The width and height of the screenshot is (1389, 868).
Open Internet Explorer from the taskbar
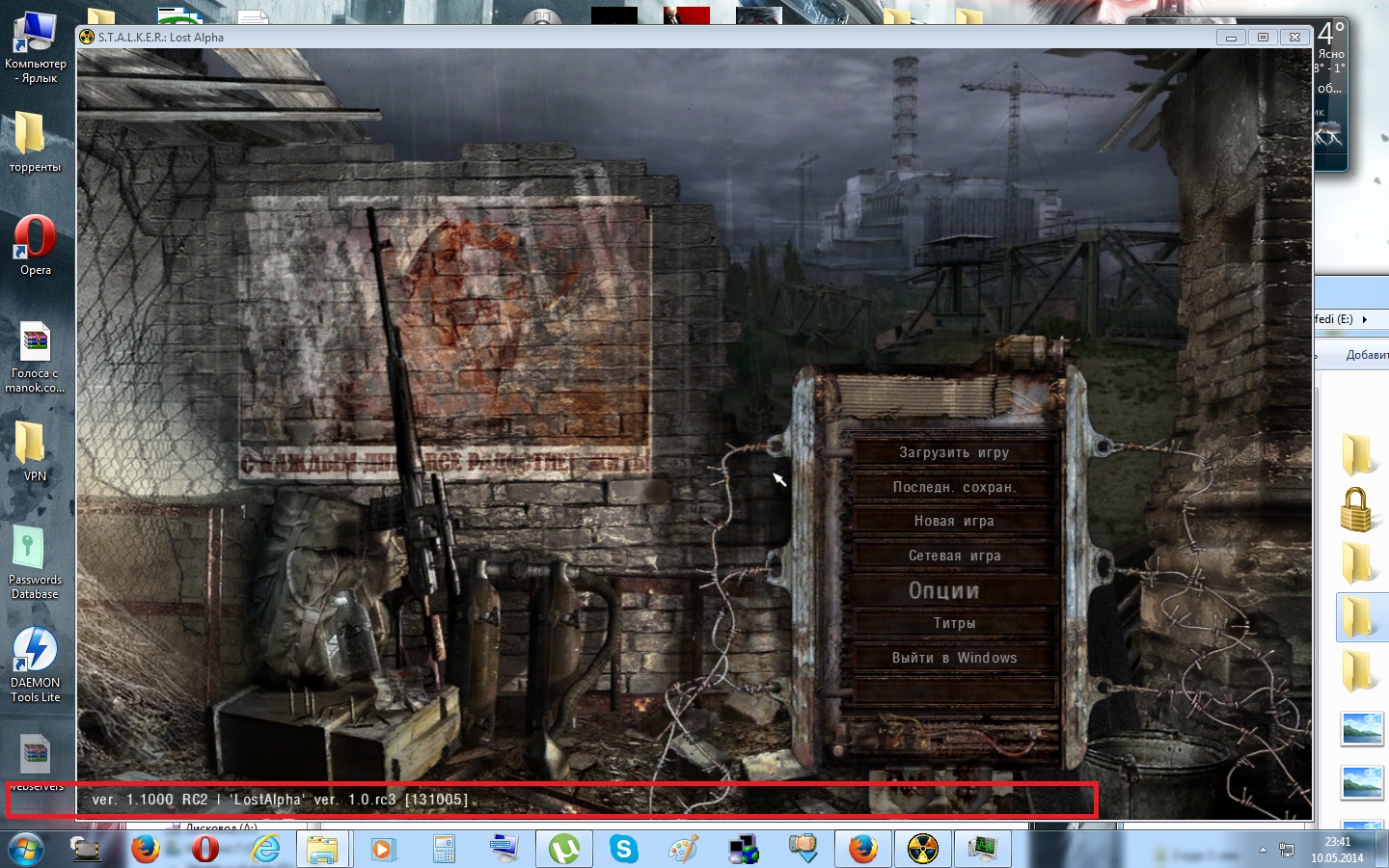(x=264, y=849)
